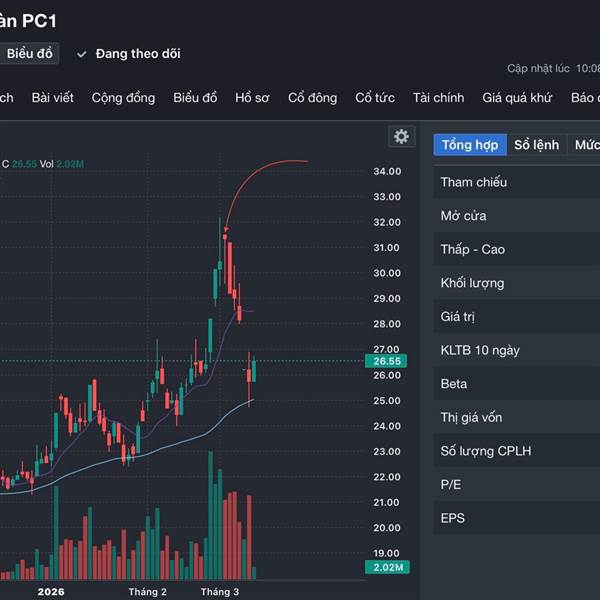Image resolution: width=600 pixels, height=600 pixels.
Task: Click Tháng 2 marker on time axis
Action: pyautogui.click(x=148, y=592)
